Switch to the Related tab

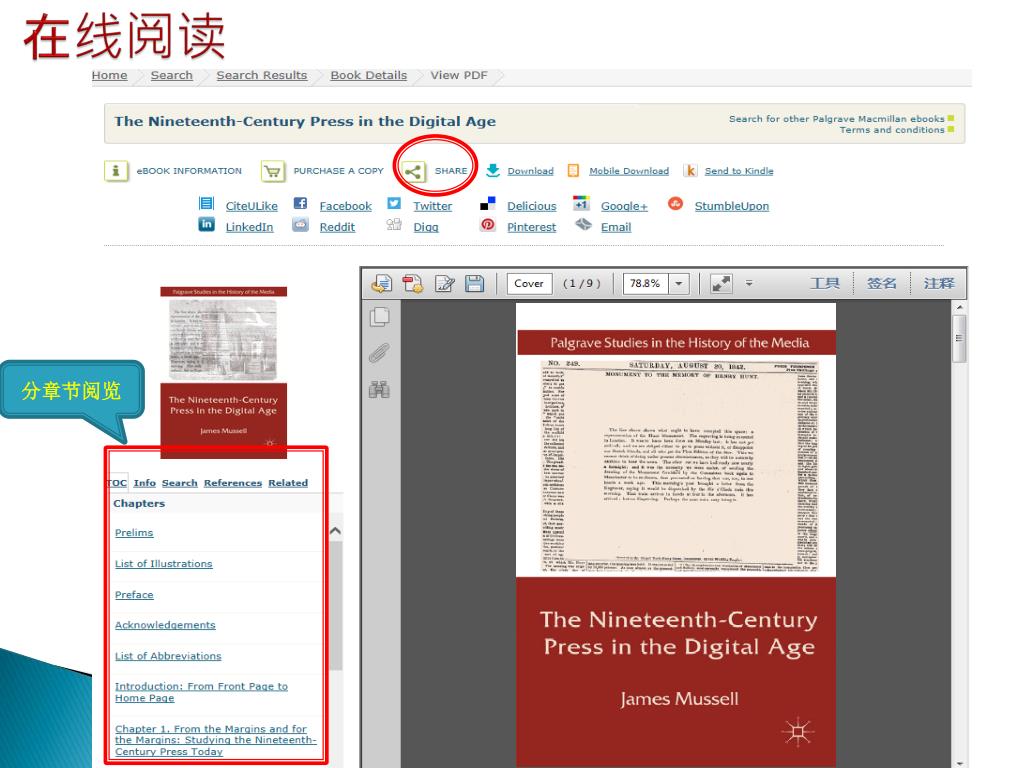click(x=288, y=483)
